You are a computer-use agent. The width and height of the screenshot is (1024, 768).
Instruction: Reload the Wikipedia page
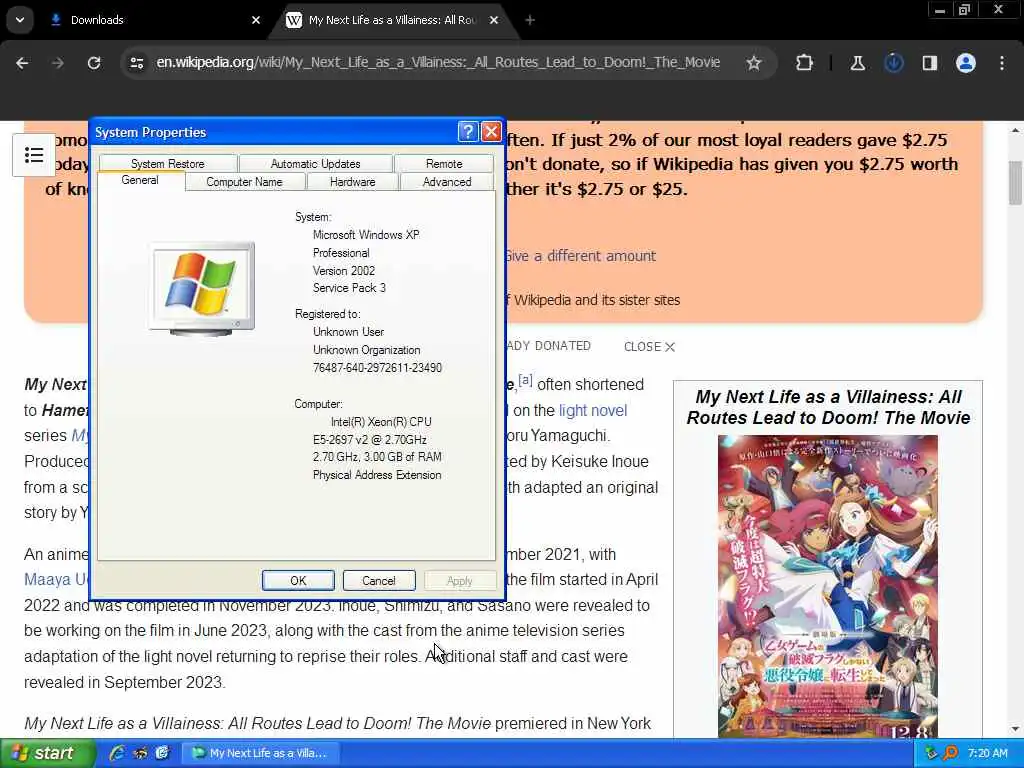94,63
